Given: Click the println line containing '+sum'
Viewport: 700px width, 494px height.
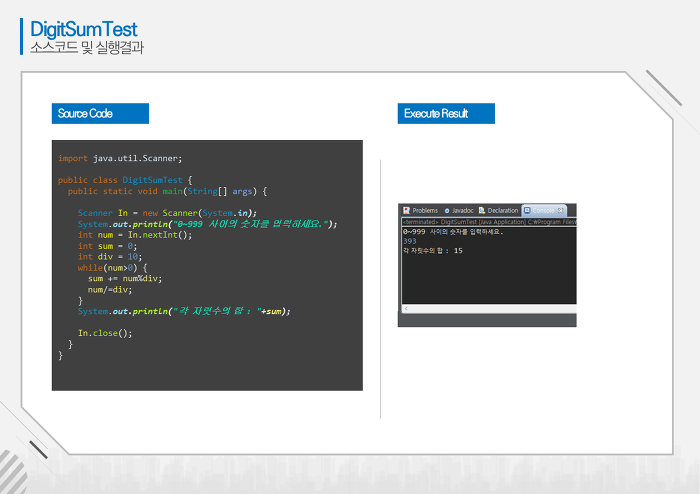Looking at the screenshot, I should [184, 311].
